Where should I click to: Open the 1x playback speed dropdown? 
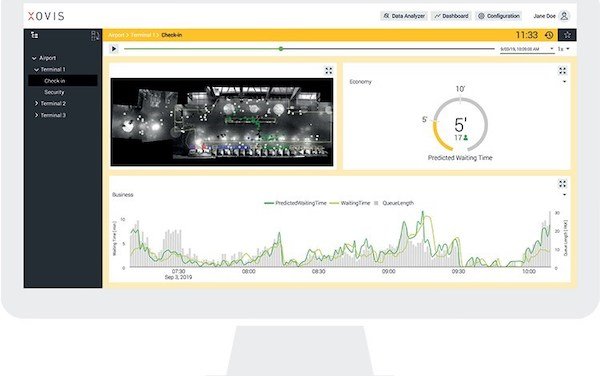click(563, 49)
